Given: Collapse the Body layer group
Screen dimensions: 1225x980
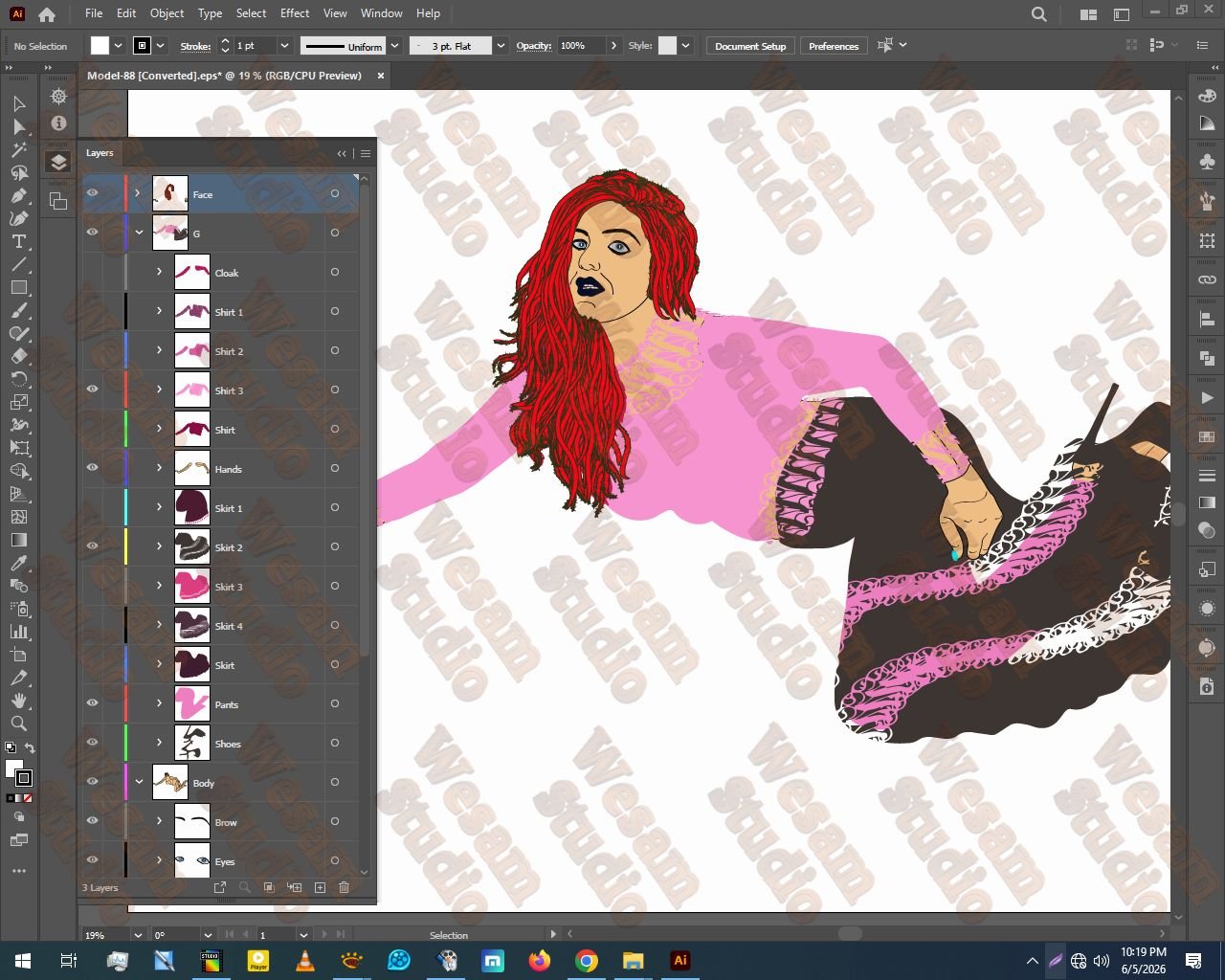Looking at the screenshot, I should click(x=138, y=782).
